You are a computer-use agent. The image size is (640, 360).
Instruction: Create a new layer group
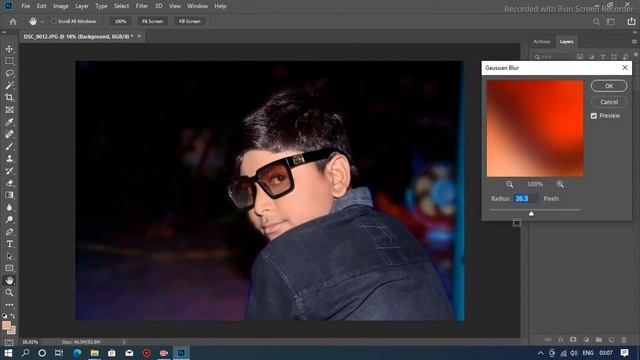599,340
